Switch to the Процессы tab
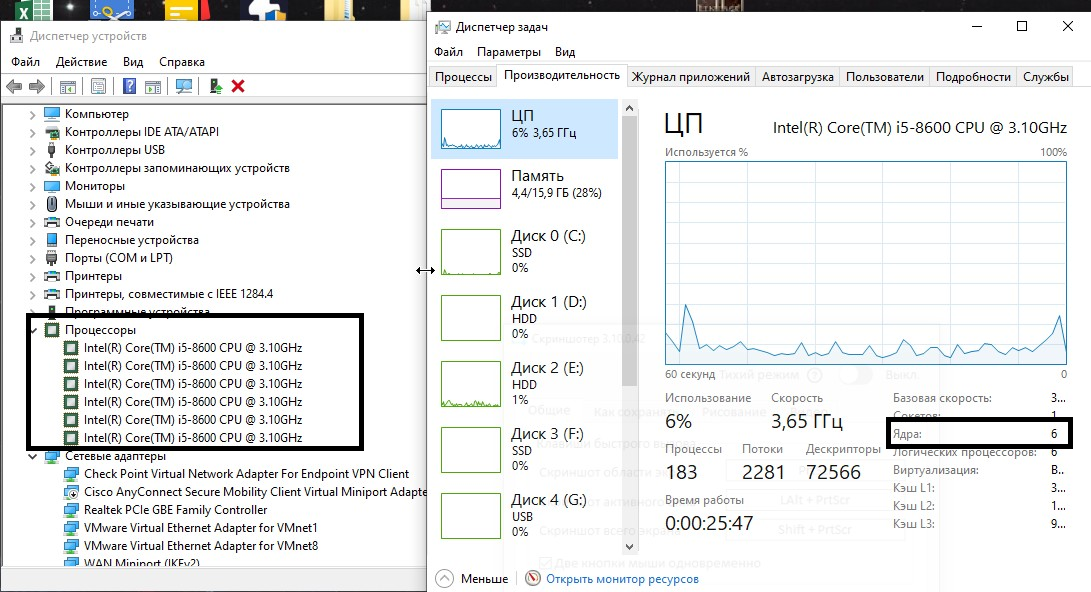The image size is (1091, 592). (463, 77)
